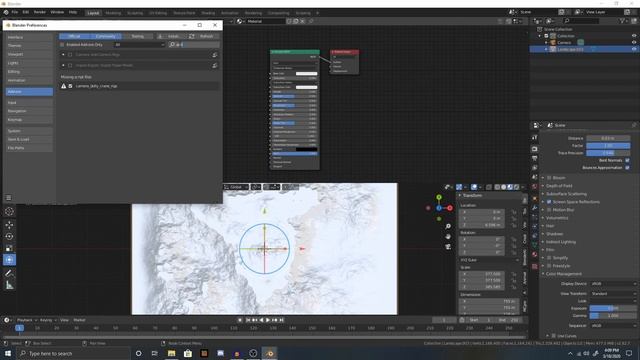Adjust the Gamma slider
Screen dimensions: 640x360
[613, 316]
